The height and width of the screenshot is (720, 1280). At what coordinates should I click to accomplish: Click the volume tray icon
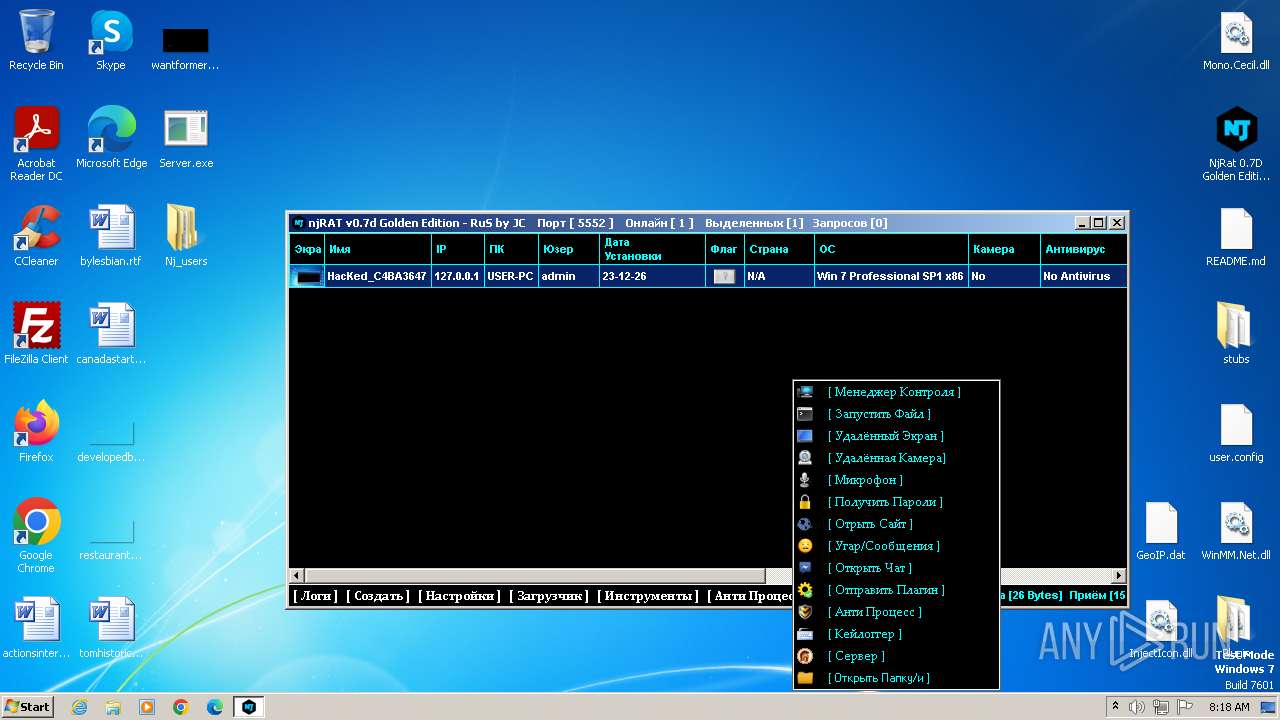[1137, 707]
